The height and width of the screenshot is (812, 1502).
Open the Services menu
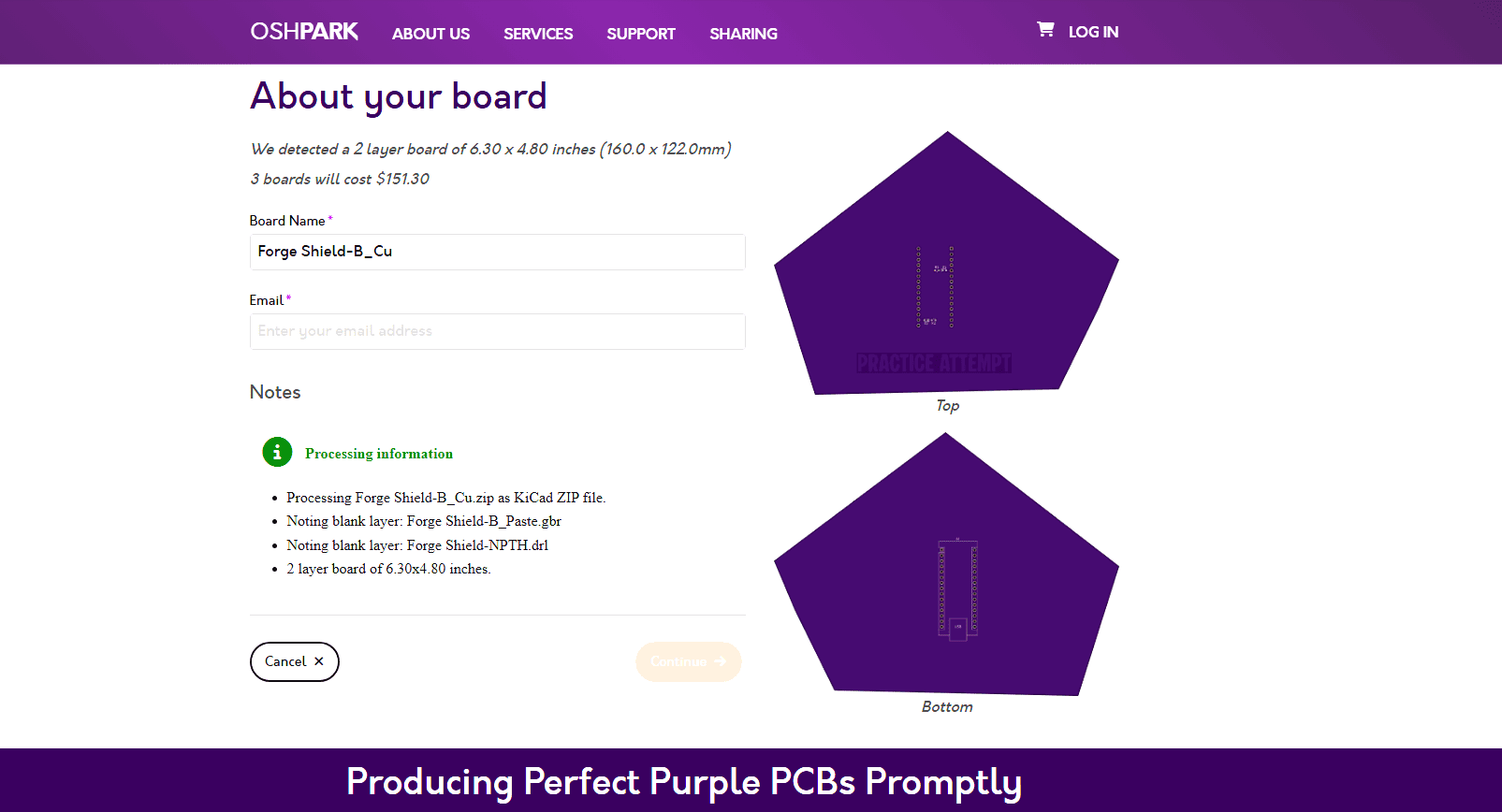pyautogui.click(x=538, y=34)
